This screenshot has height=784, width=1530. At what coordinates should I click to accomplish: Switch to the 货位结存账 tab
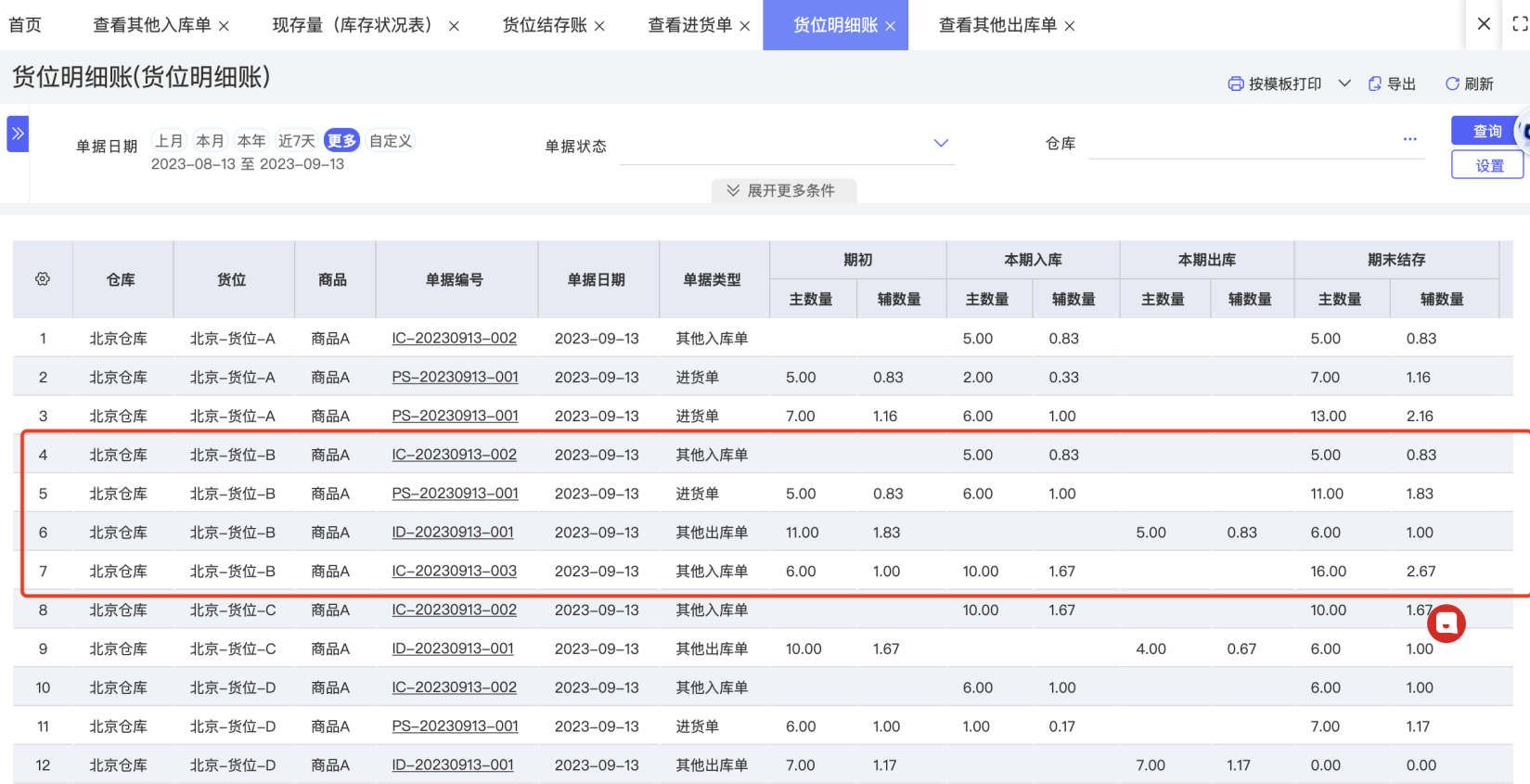point(545,25)
